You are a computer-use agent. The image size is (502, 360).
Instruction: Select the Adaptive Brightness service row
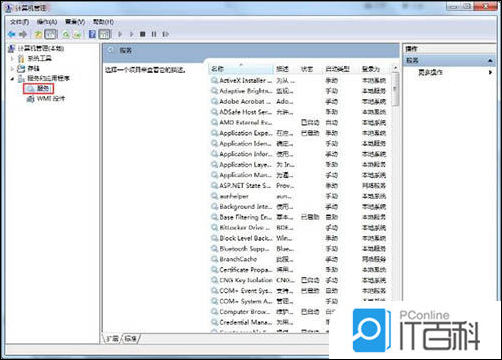(x=299, y=91)
